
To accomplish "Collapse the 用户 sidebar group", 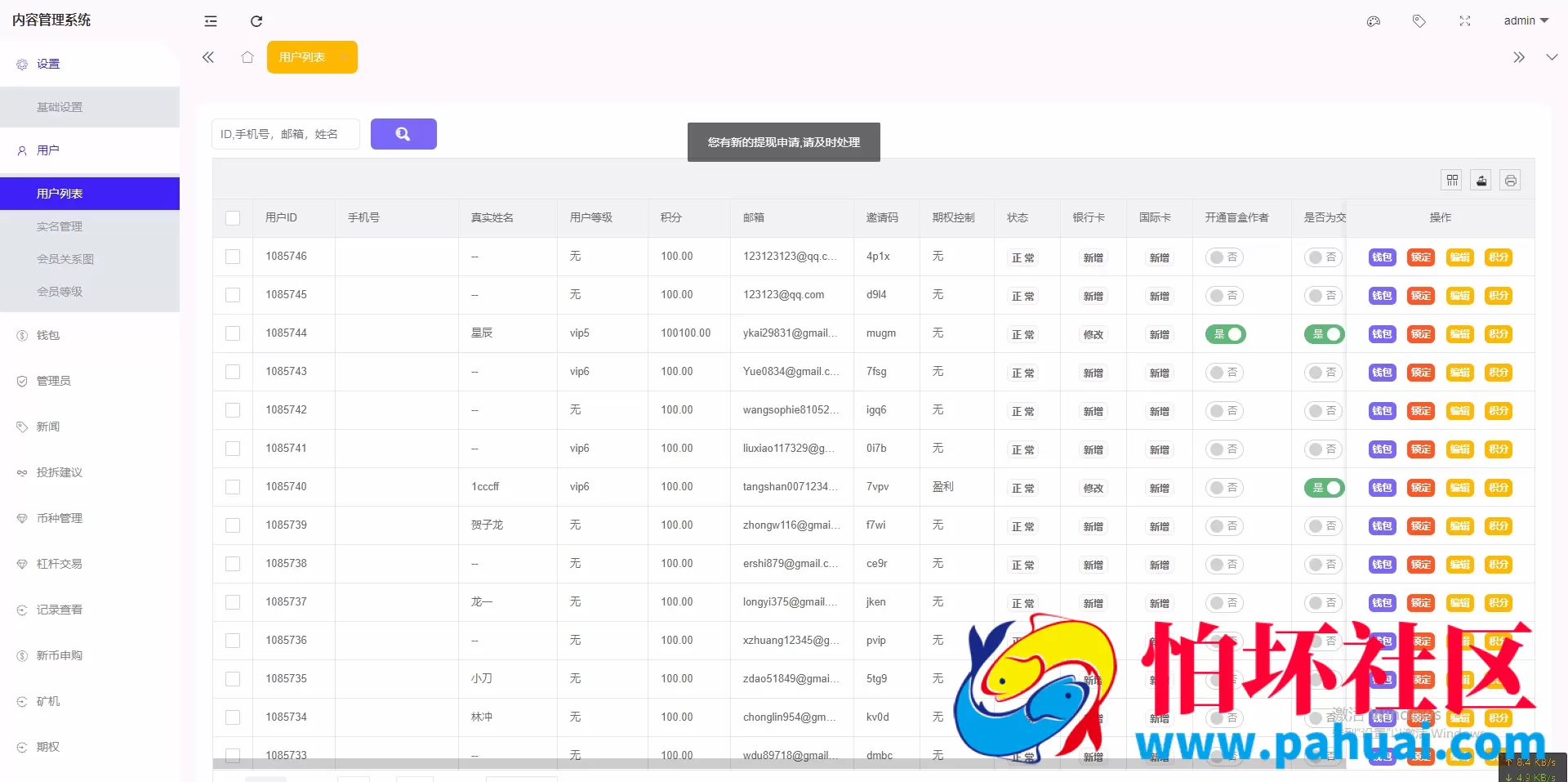I will (x=90, y=150).
